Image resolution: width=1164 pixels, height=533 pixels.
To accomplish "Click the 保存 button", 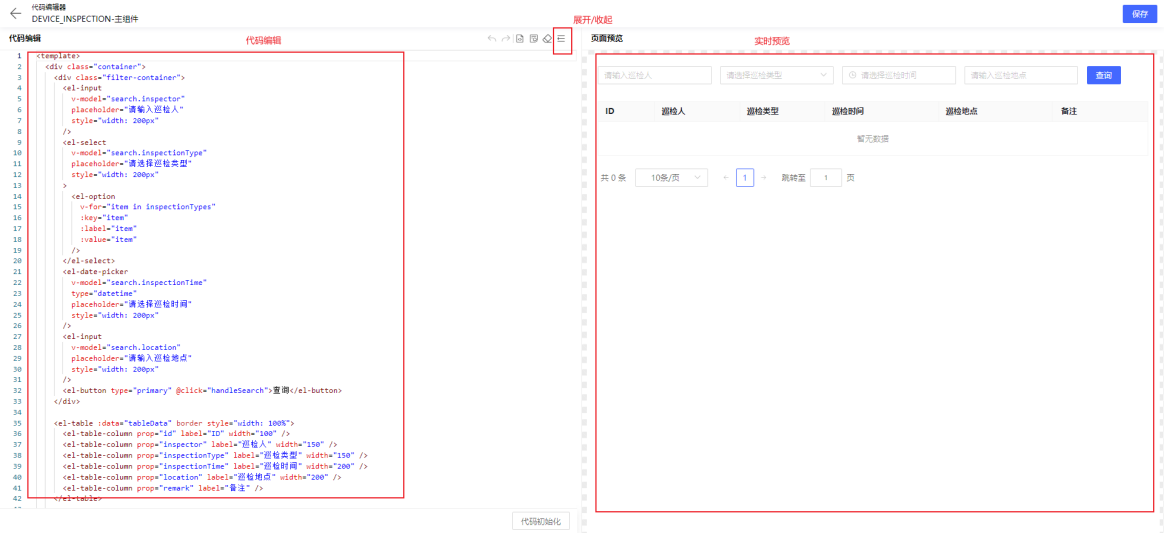I will click(1140, 14).
